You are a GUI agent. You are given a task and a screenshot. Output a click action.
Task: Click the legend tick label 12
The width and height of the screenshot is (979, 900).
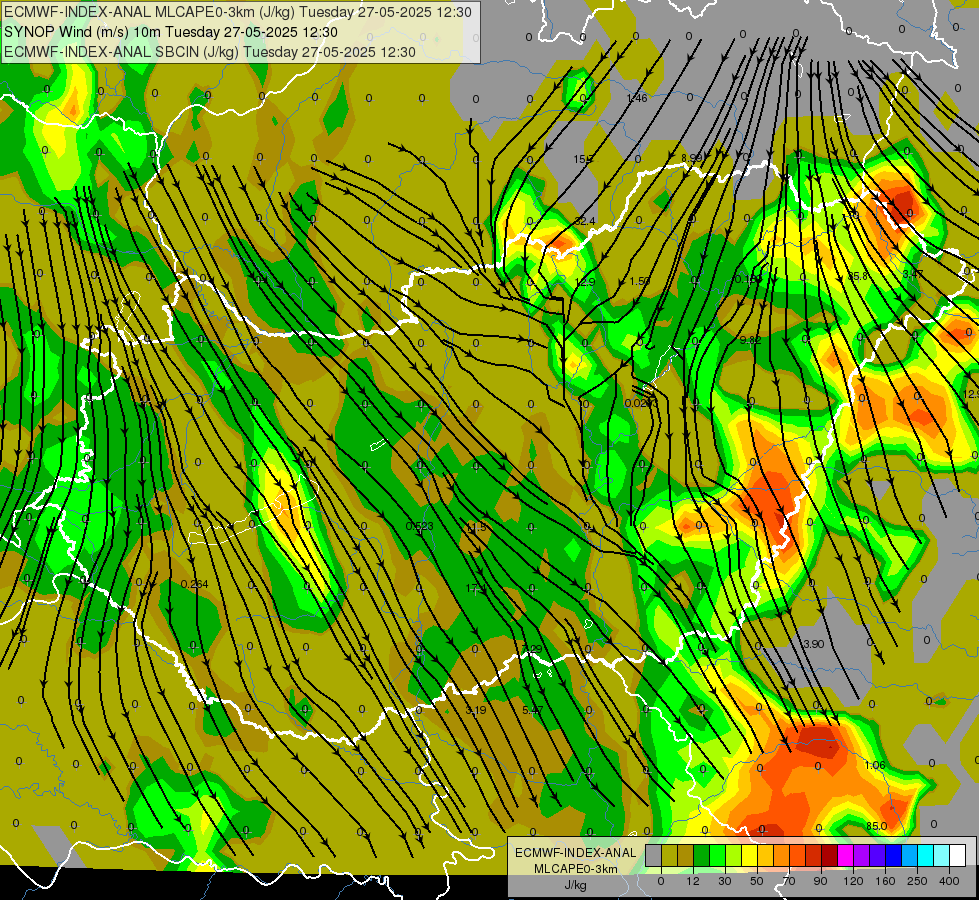pyautogui.click(x=693, y=881)
